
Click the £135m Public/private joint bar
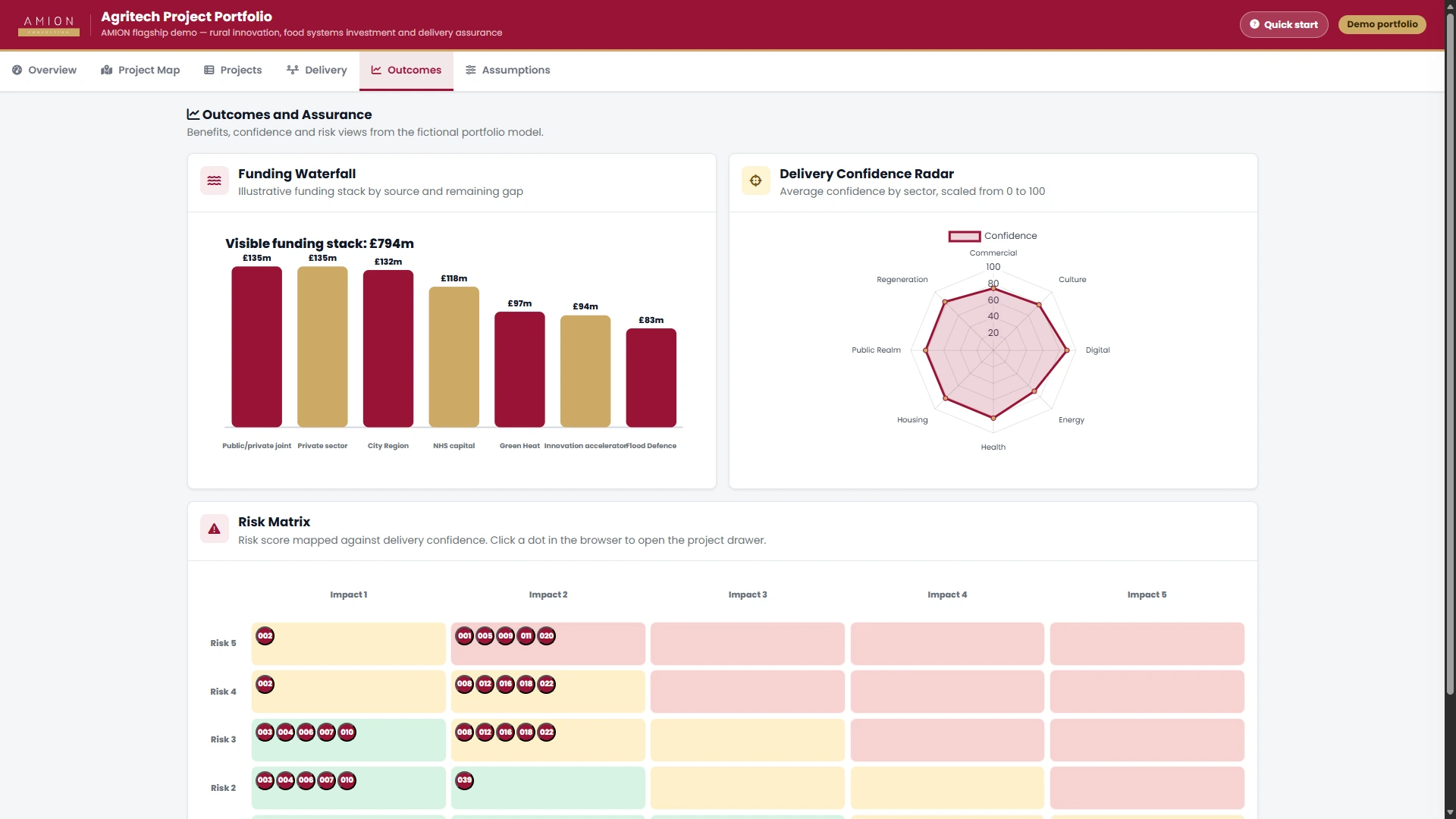[x=256, y=347]
